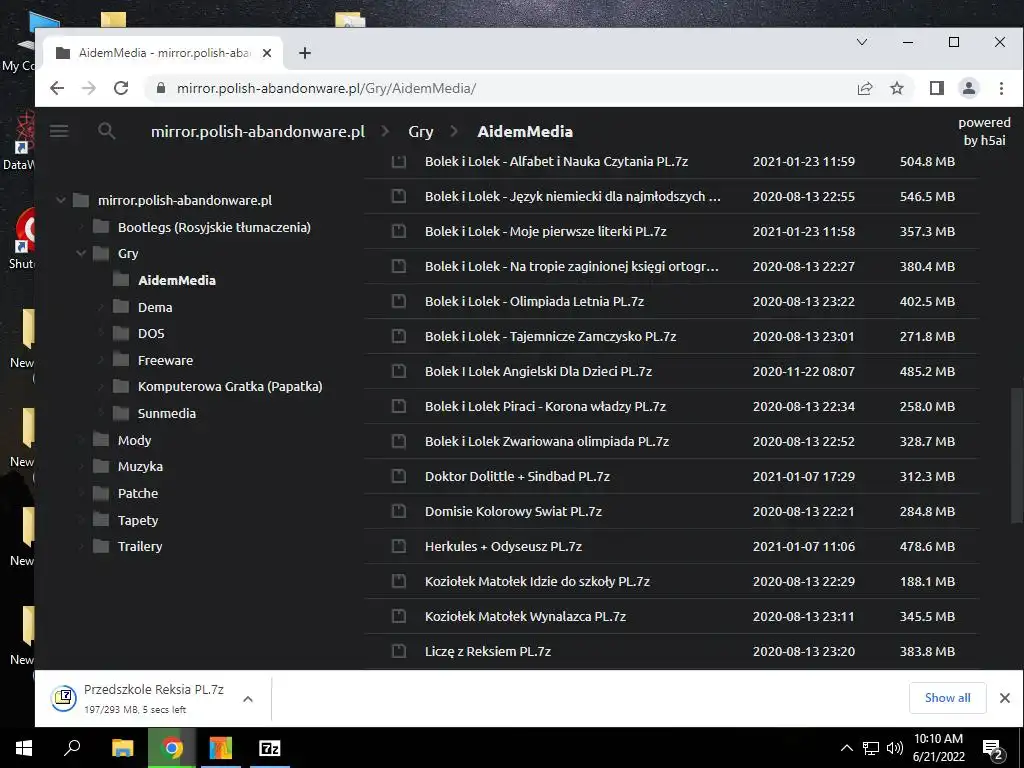Open Chrome three-dot menu
This screenshot has height=768, width=1024.
pos(1001,88)
